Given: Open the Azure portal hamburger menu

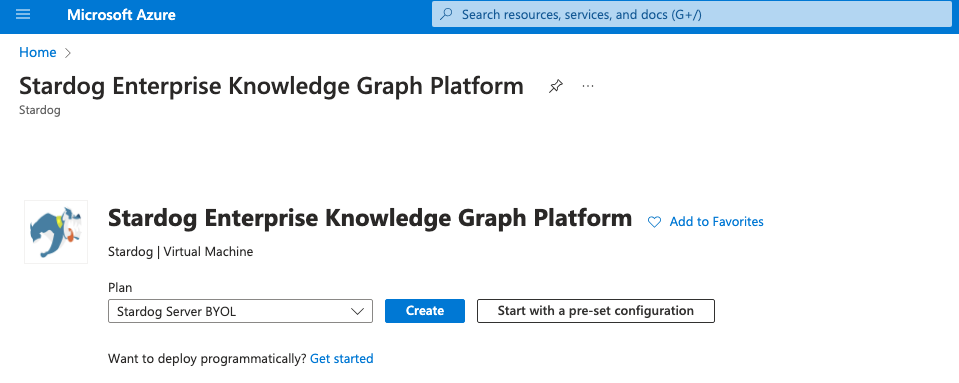Looking at the screenshot, I should [23, 14].
